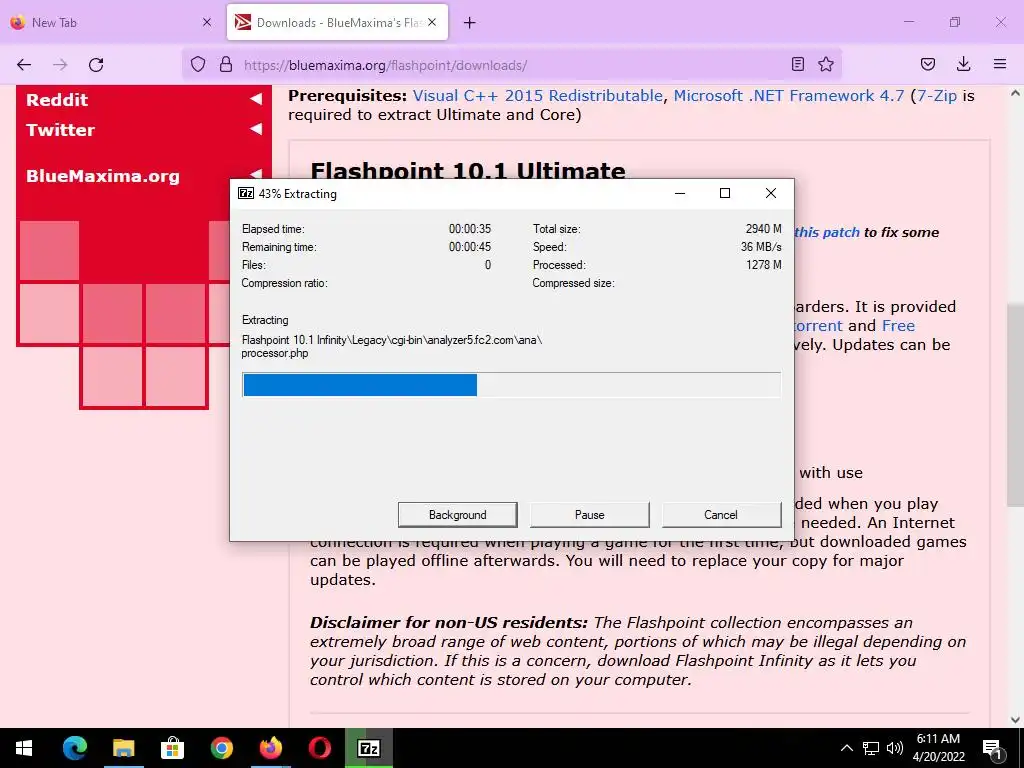This screenshot has height=768, width=1024.
Task: Click the Background button in 7-Zip dialog
Action: click(458, 515)
